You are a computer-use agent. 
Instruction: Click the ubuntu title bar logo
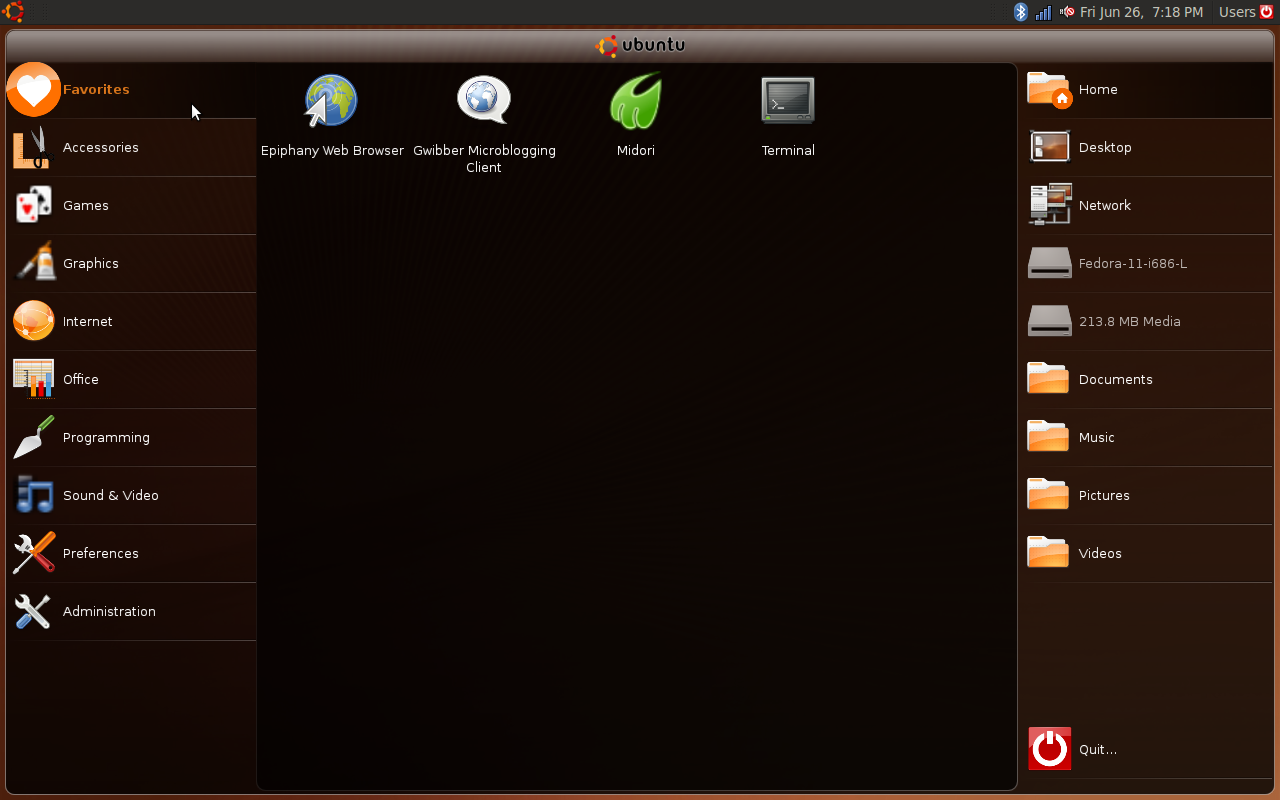pyautogui.click(x=640, y=45)
